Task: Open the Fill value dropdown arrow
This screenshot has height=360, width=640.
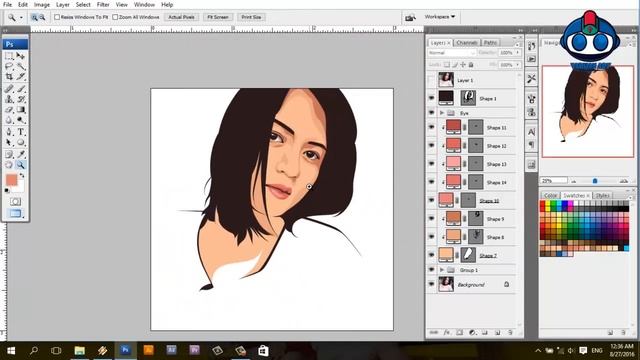Action: pos(518,65)
